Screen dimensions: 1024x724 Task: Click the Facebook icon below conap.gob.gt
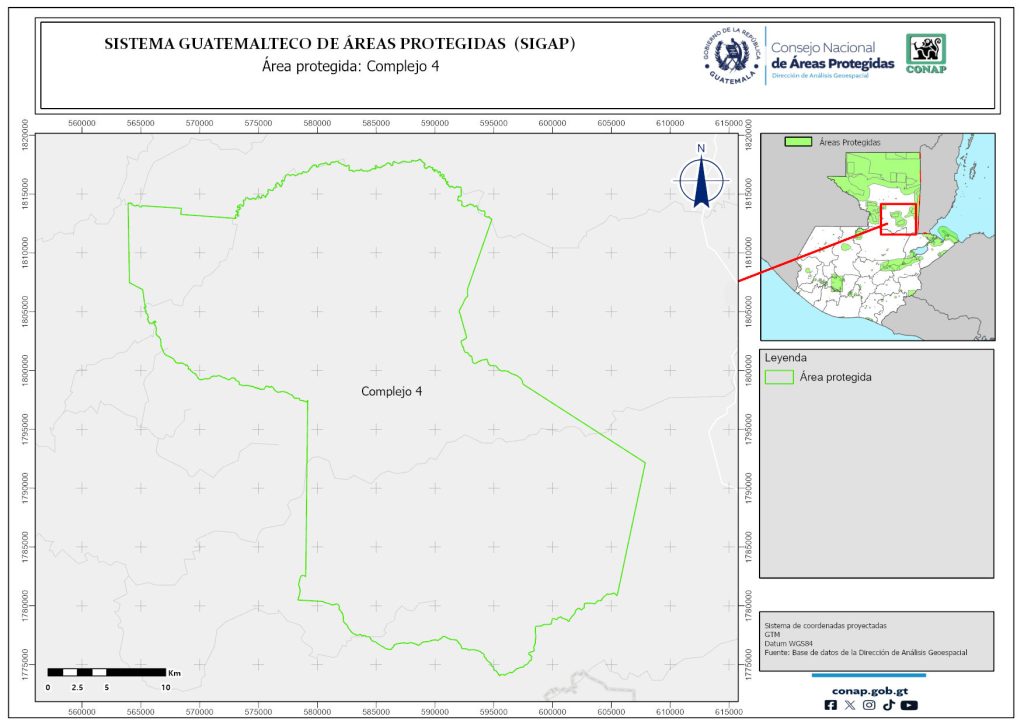pyautogui.click(x=831, y=705)
